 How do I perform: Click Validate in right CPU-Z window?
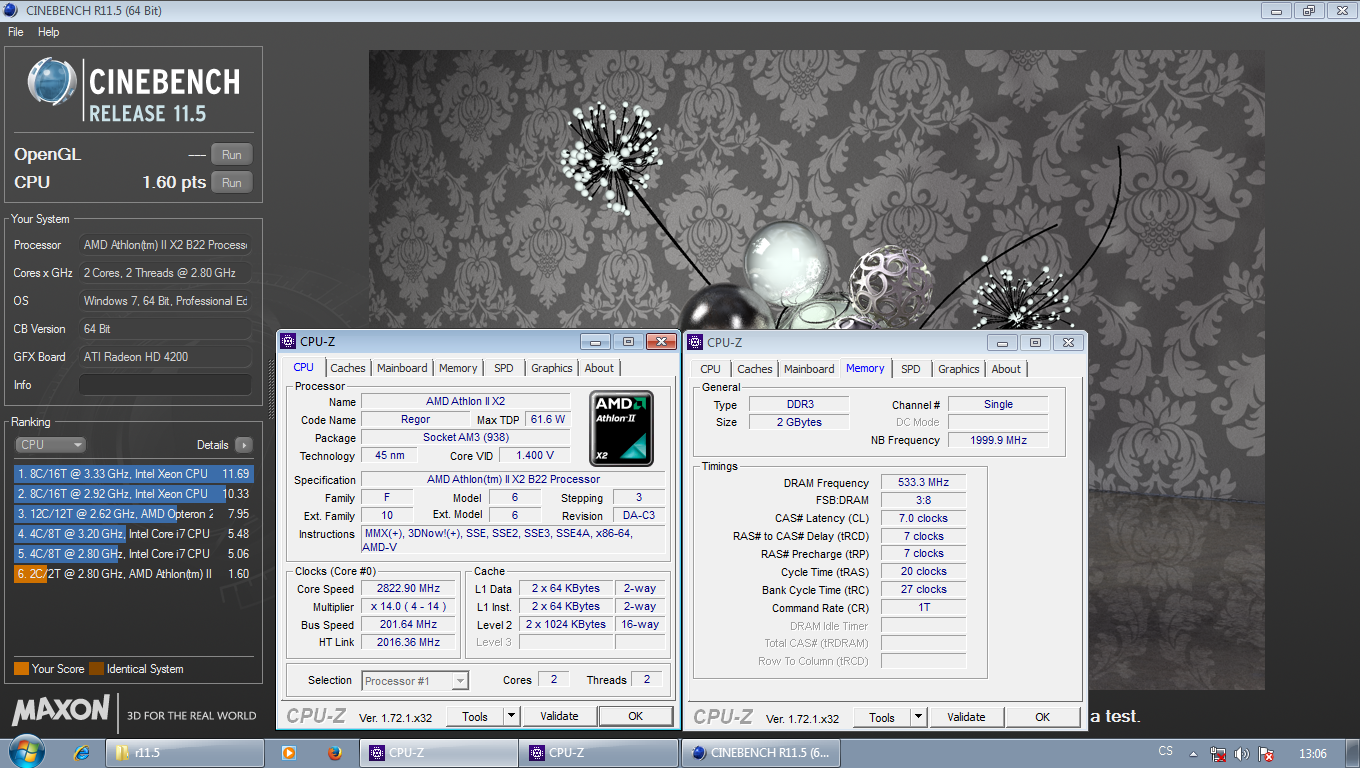click(x=966, y=717)
